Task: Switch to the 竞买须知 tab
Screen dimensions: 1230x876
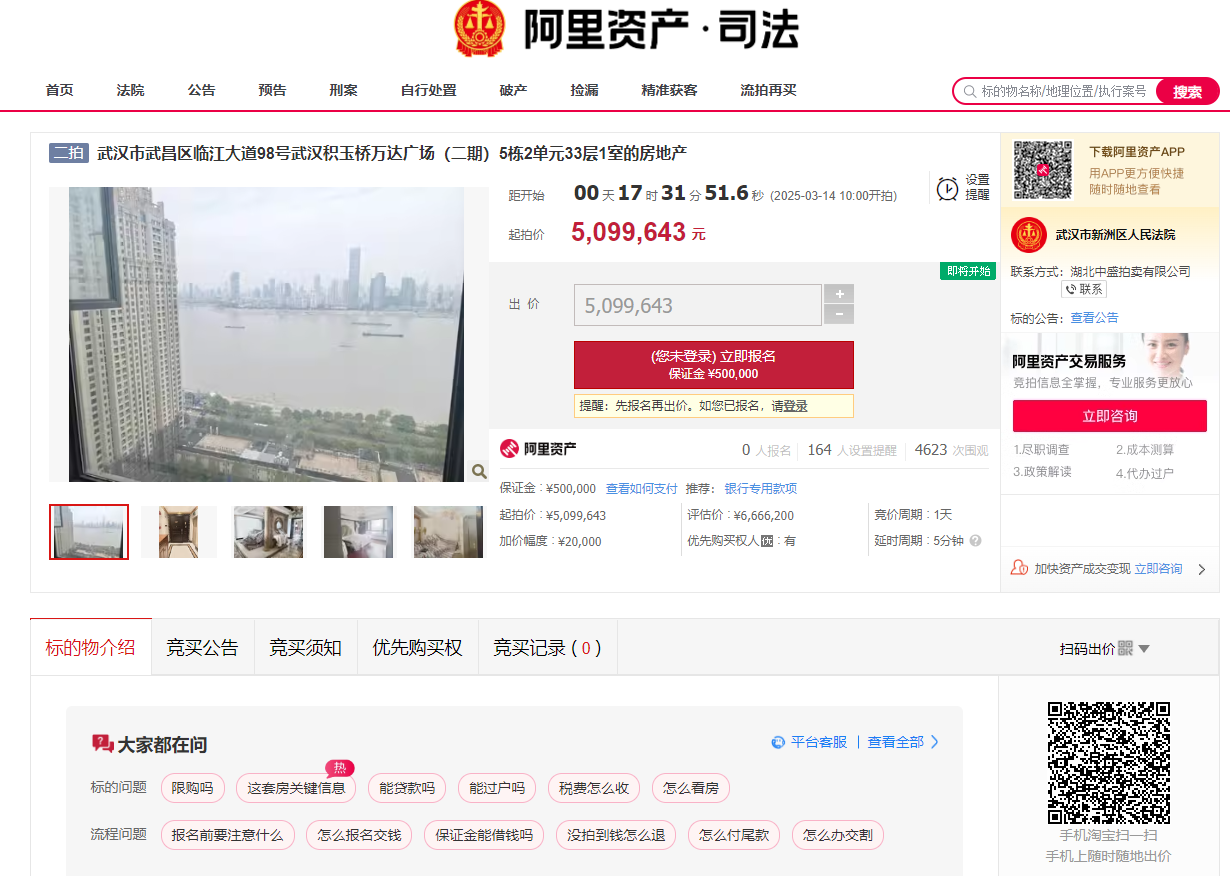Action: [x=306, y=648]
